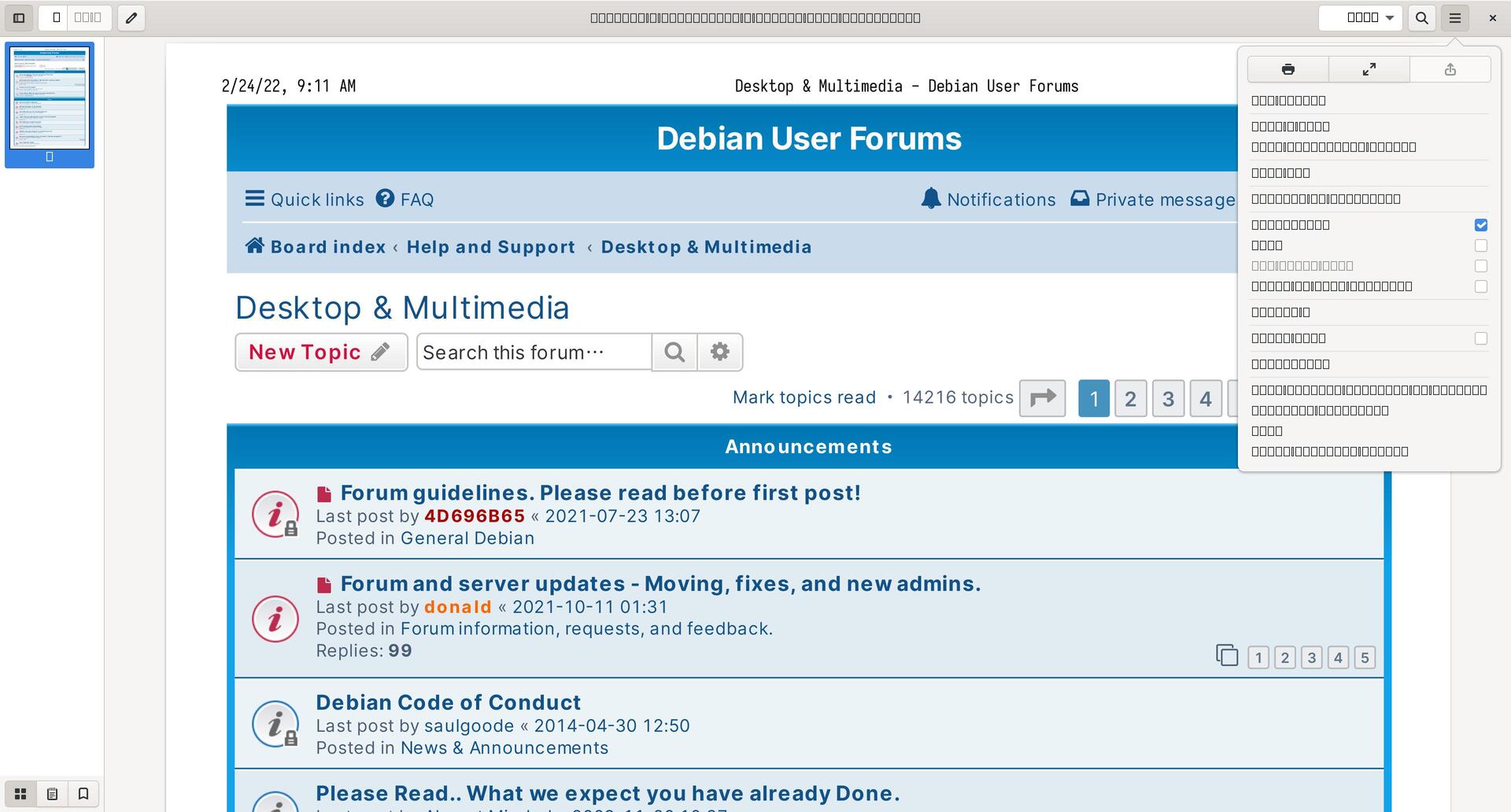Open About Document Viewer menu entry
1511x812 pixels.
[x=1369, y=452]
